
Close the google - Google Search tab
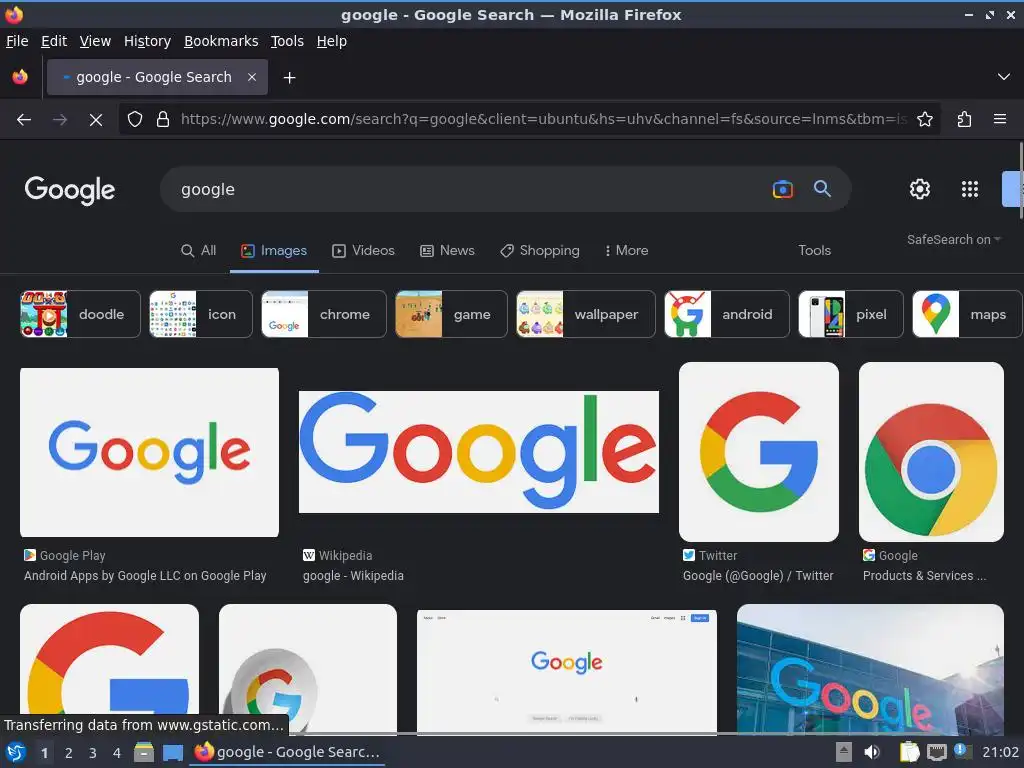[252, 77]
